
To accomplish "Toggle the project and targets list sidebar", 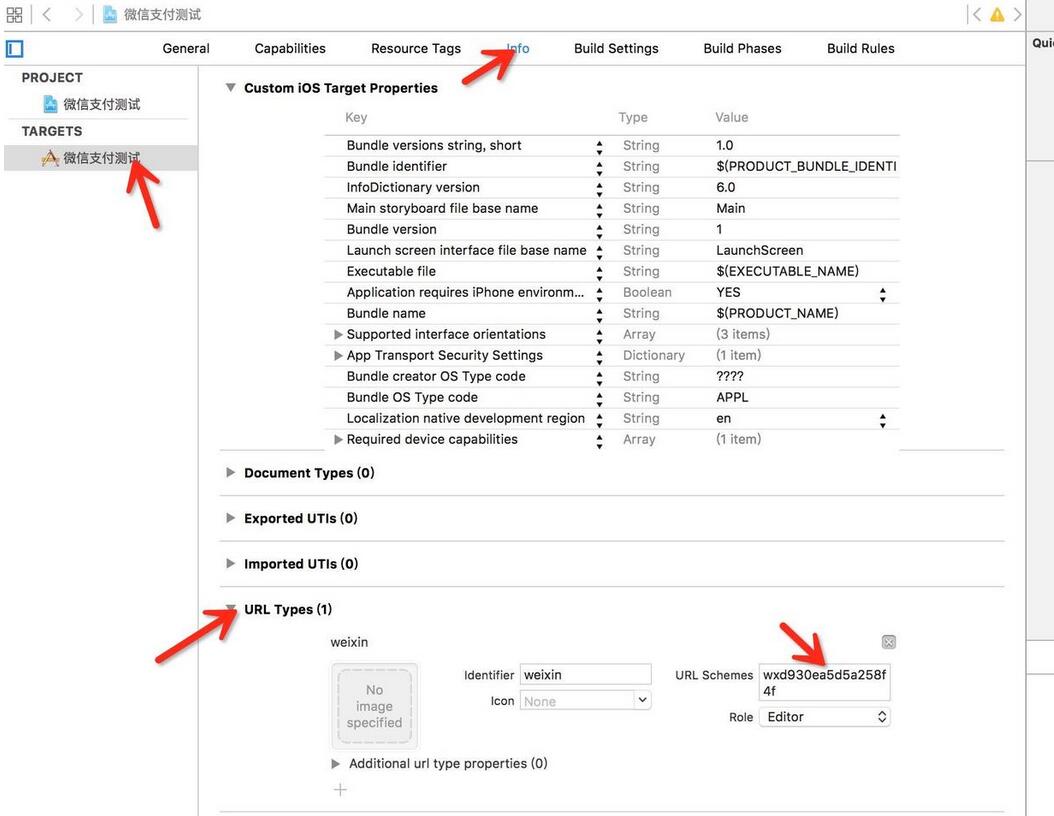I will [14, 48].
